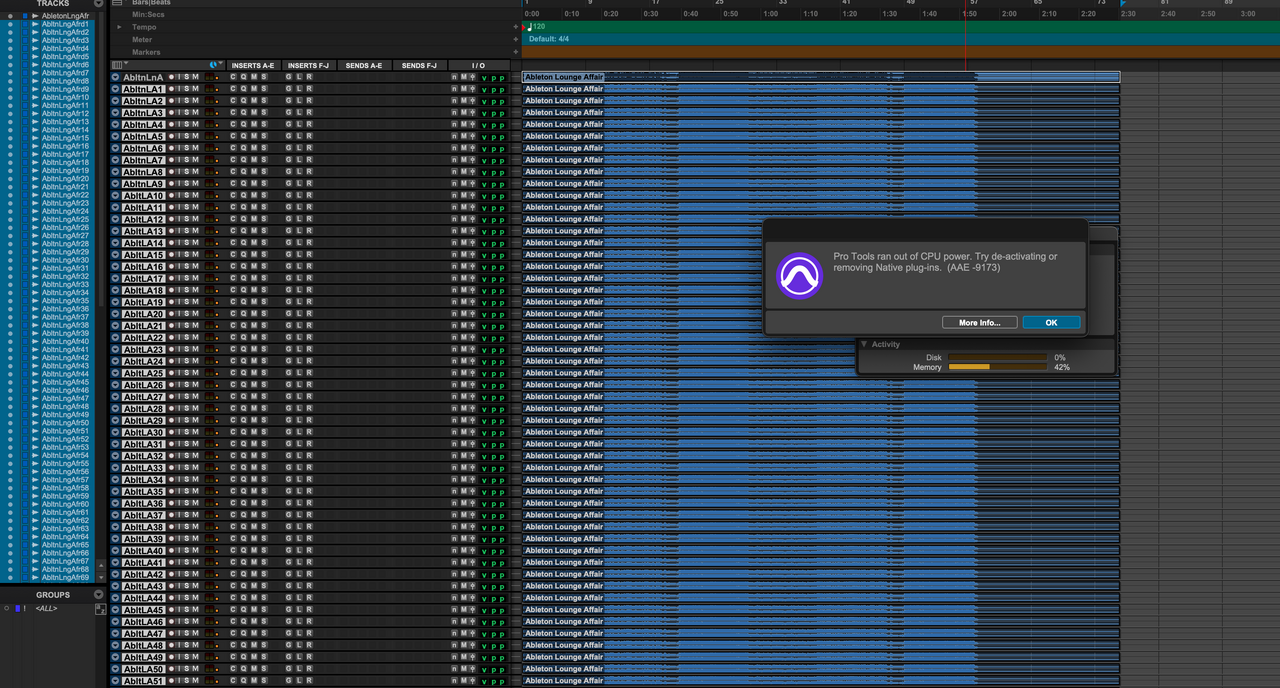Open track options menu for AbltLA45
Screen dimensions: 1280x688
[116, 610]
